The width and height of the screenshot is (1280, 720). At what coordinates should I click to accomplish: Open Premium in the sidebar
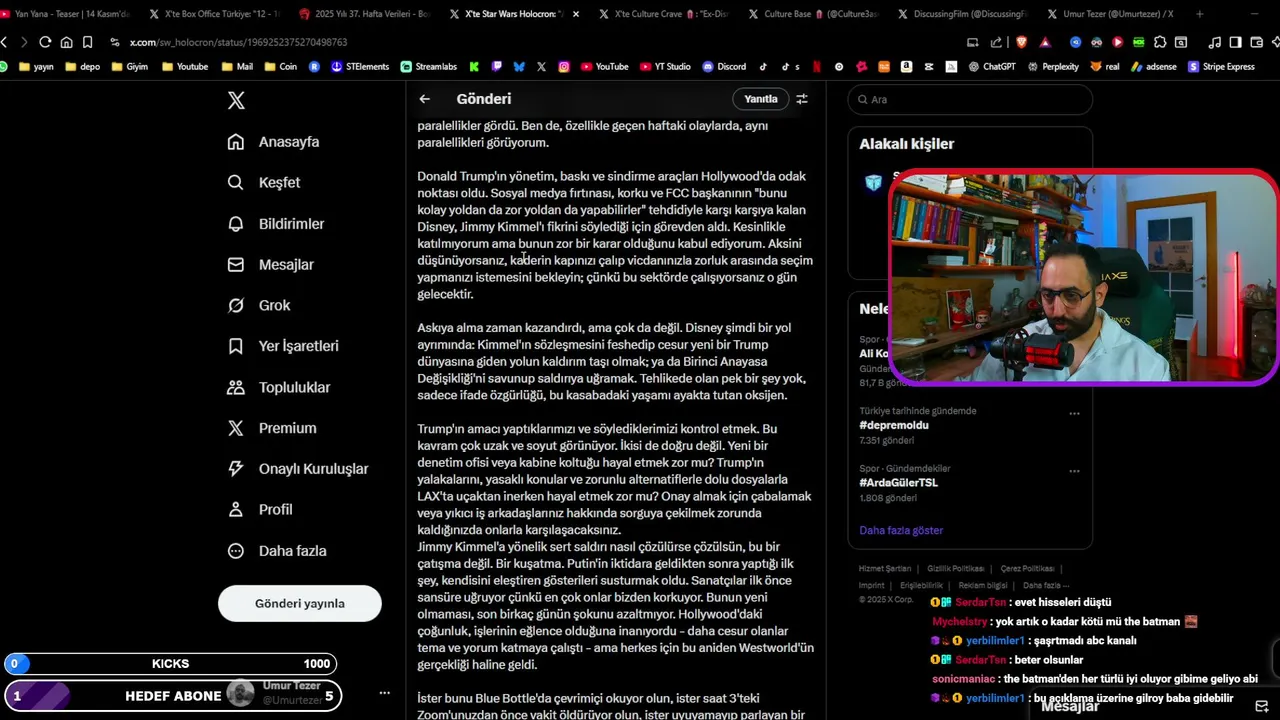pos(272,428)
